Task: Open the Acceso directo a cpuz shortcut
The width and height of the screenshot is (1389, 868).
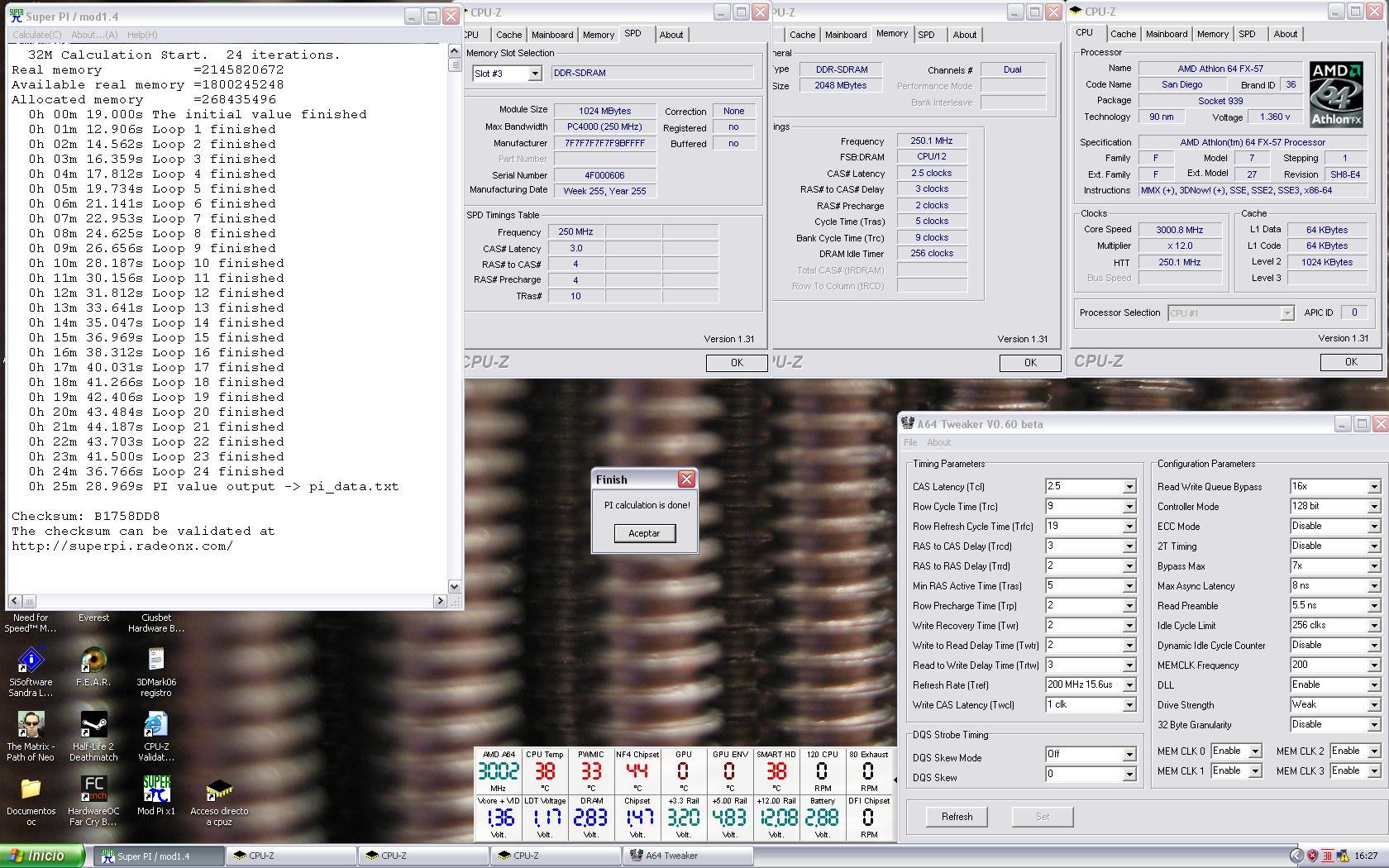Action: (x=219, y=789)
